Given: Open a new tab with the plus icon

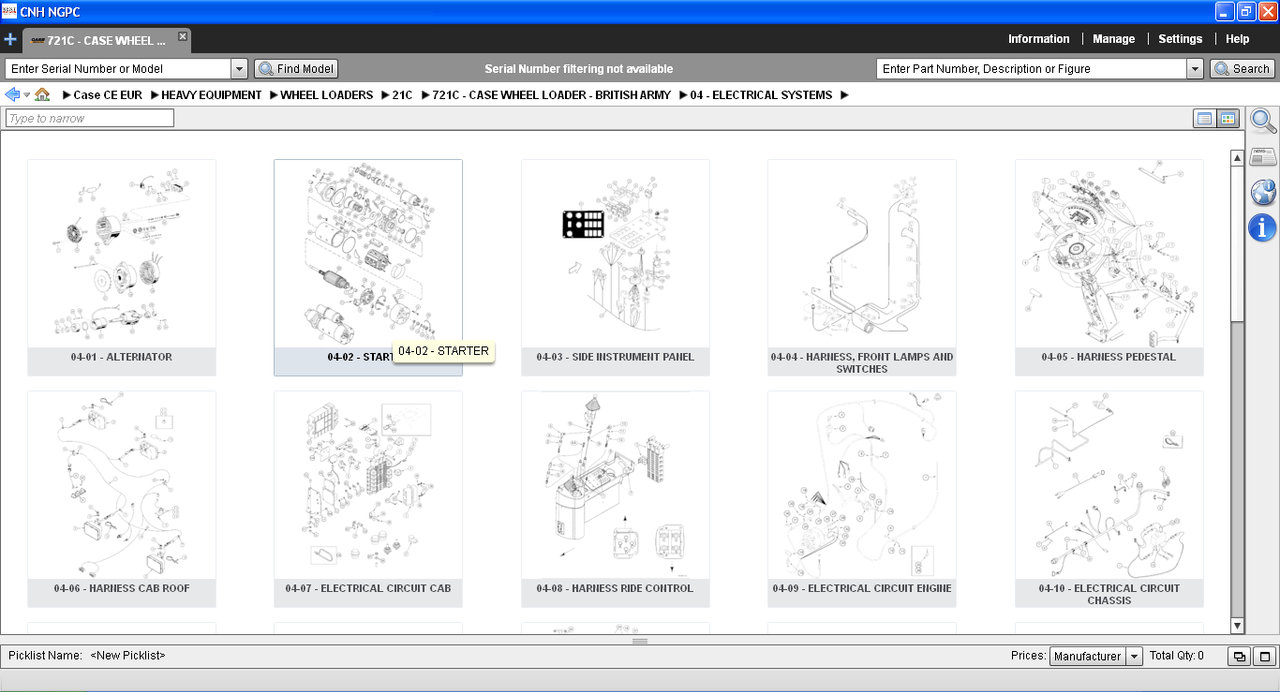Looking at the screenshot, I should click(x=10, y=40).
